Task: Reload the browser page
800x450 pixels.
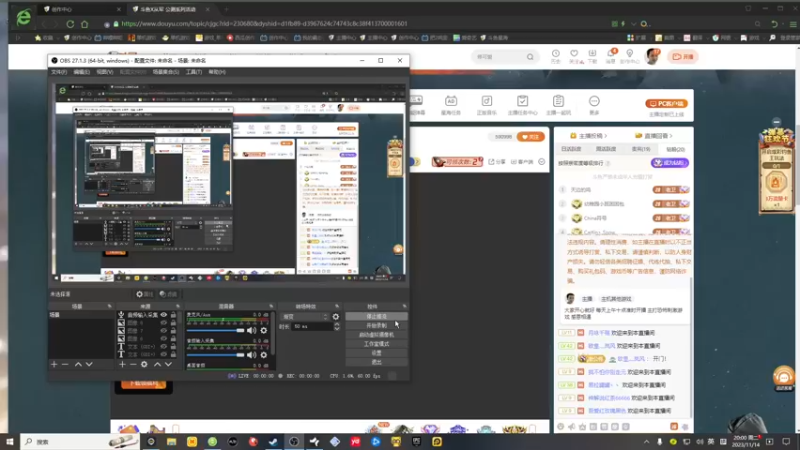Action: tap(70, 24)
